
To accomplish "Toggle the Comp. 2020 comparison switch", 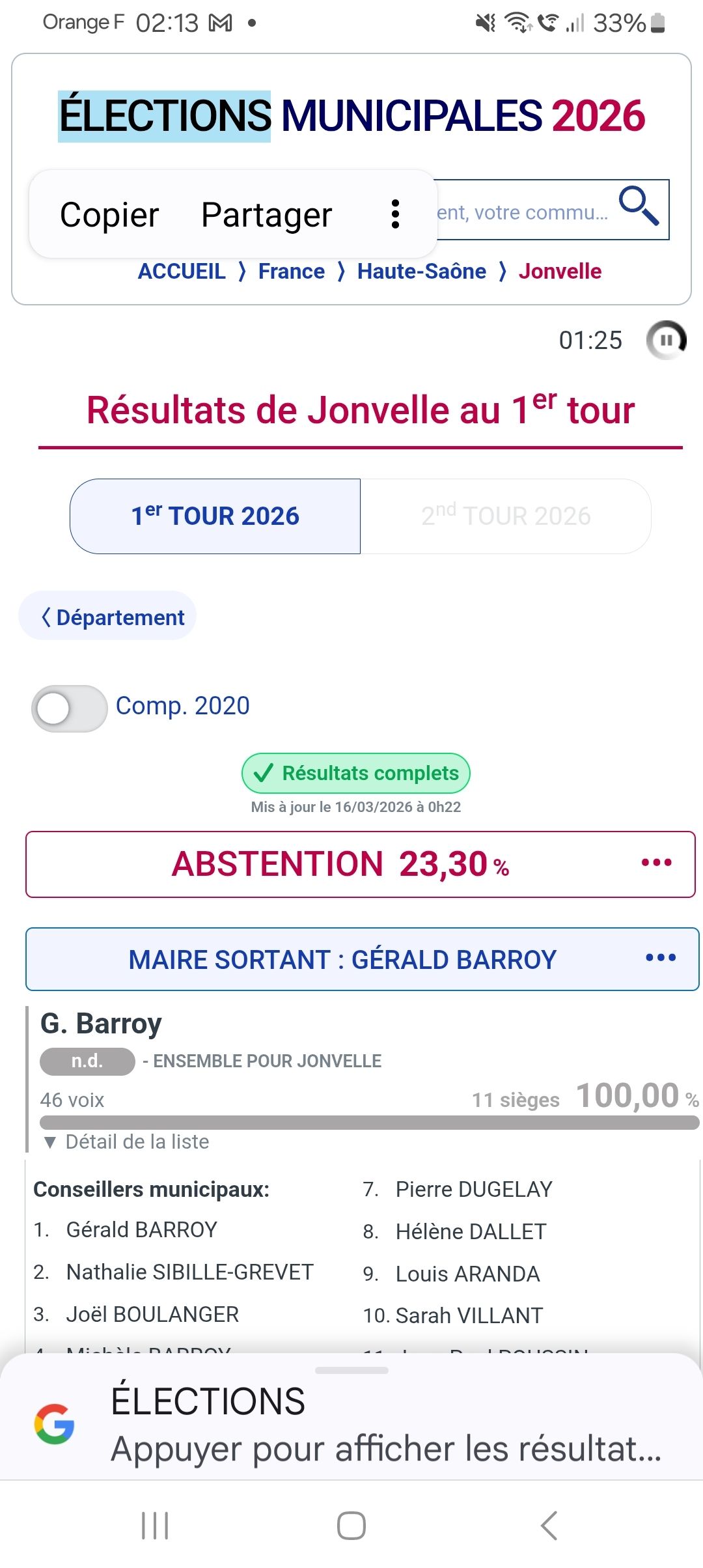I will click(x=69, y=708).
